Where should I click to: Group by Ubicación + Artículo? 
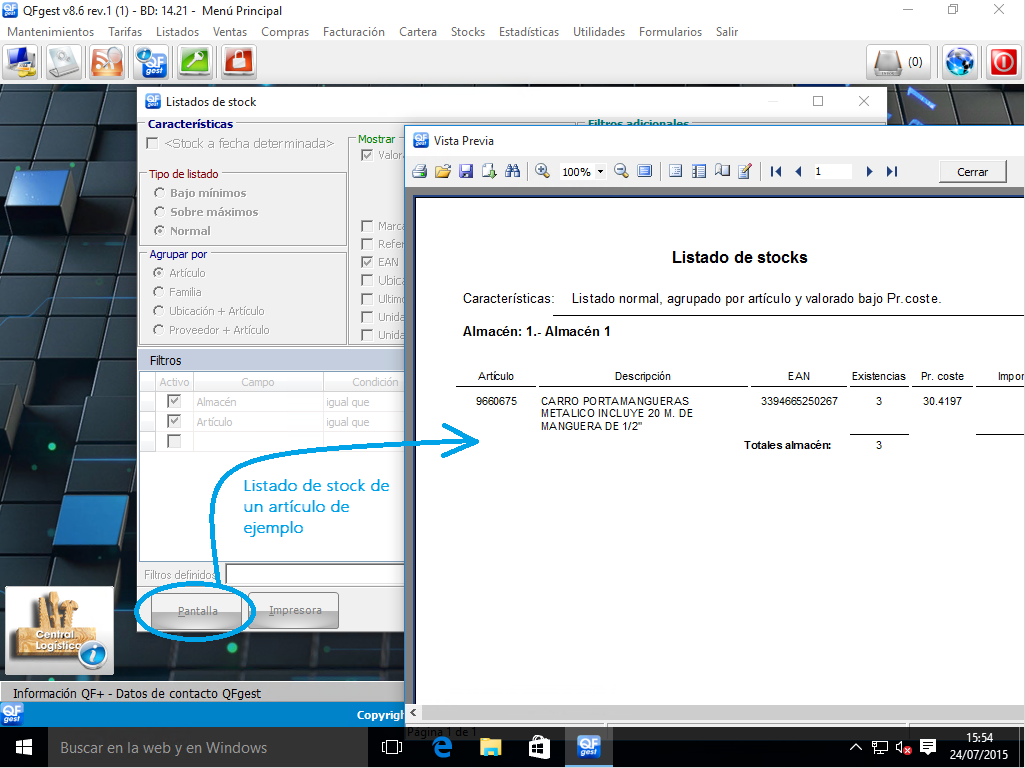[158, 310]
